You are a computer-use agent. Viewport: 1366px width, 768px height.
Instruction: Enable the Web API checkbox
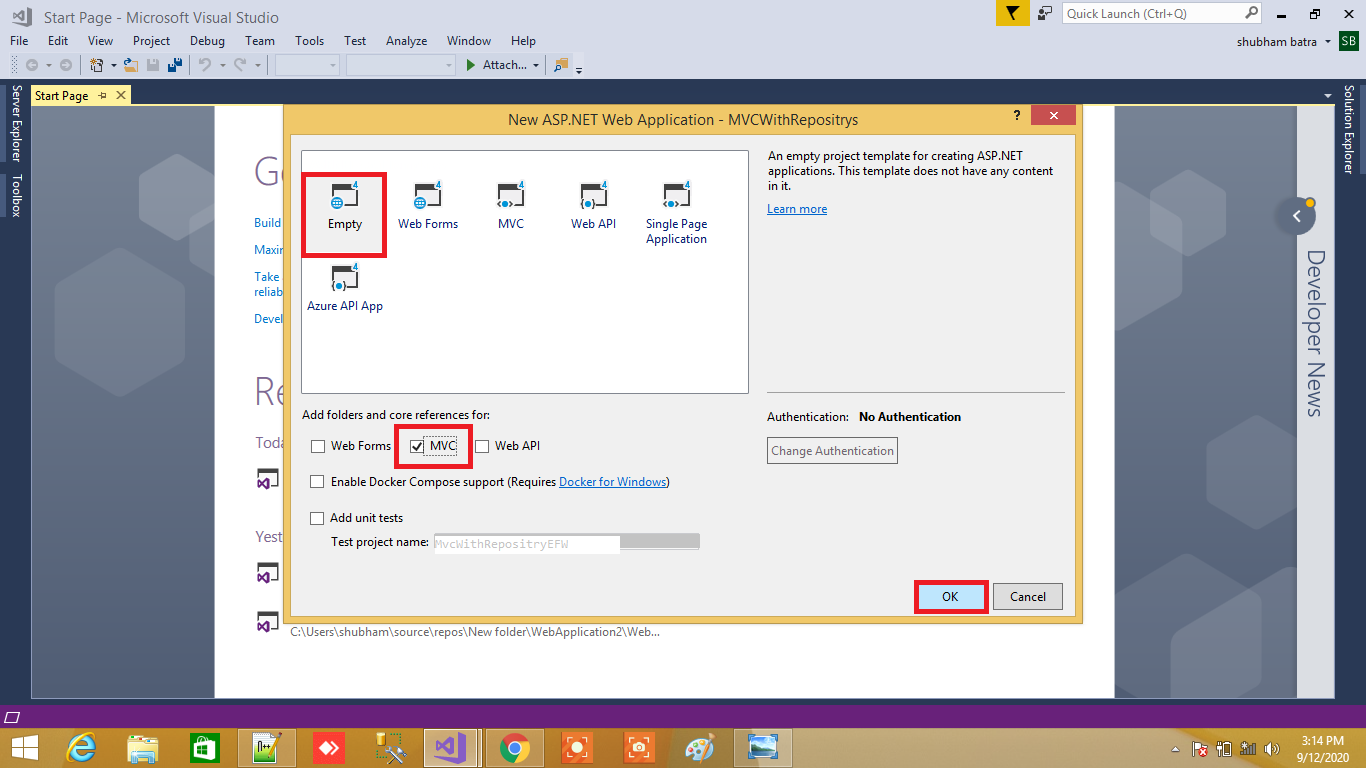[x=482, y=446]
